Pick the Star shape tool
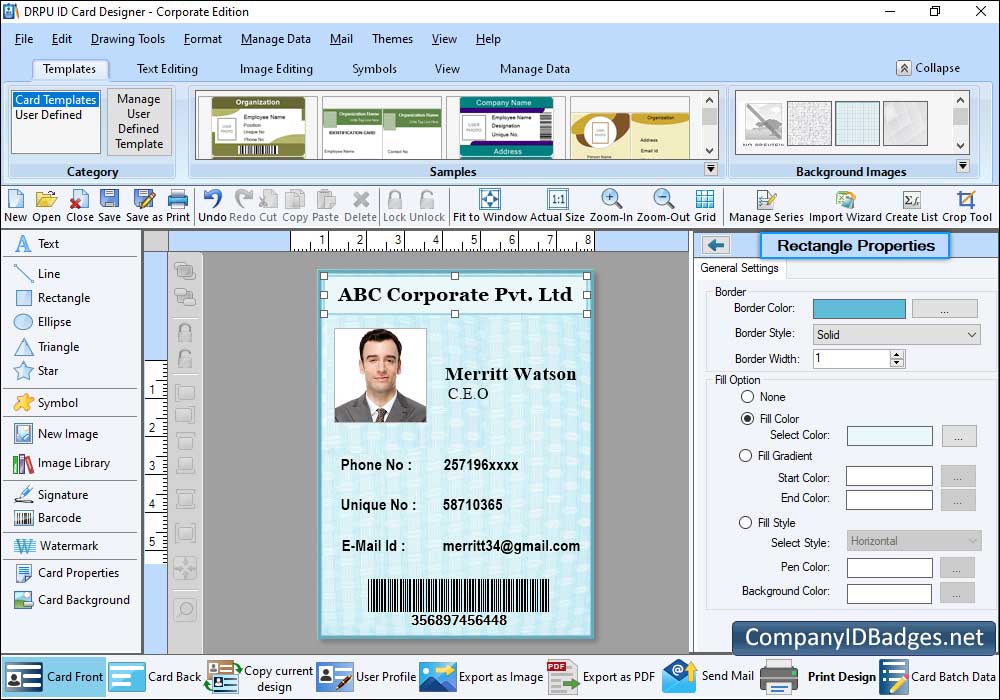The image size is (1000, 700). pyautogui.click(x=36, y=370)
